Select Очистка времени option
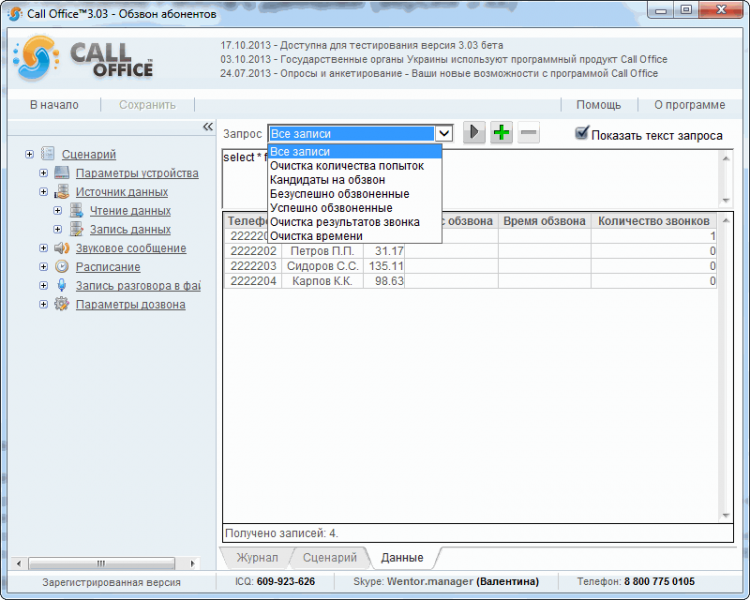The height and width of the screenshot is (600, 750). click(x=354, y=236)
